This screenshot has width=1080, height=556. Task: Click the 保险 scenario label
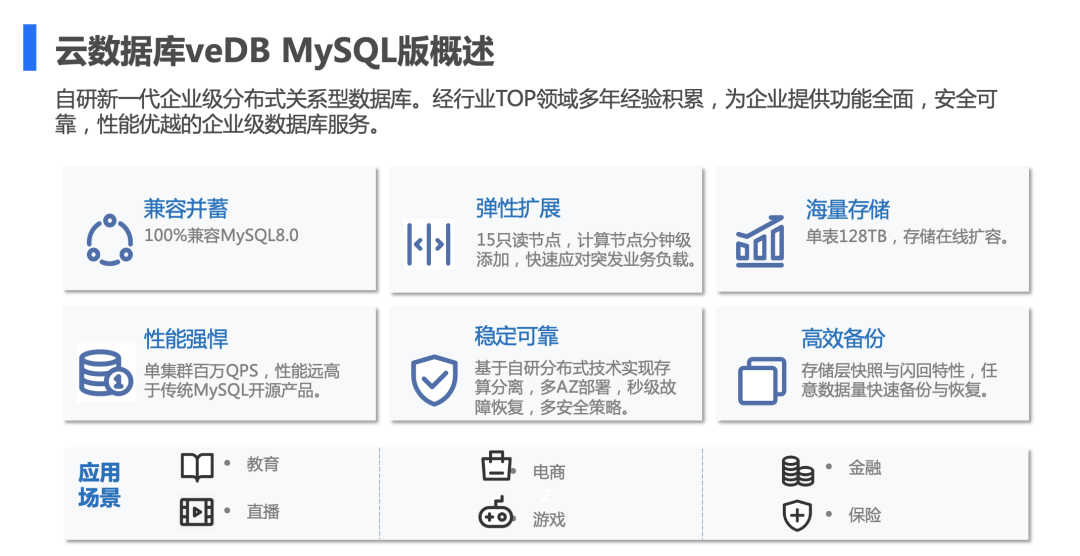(864, 515)
